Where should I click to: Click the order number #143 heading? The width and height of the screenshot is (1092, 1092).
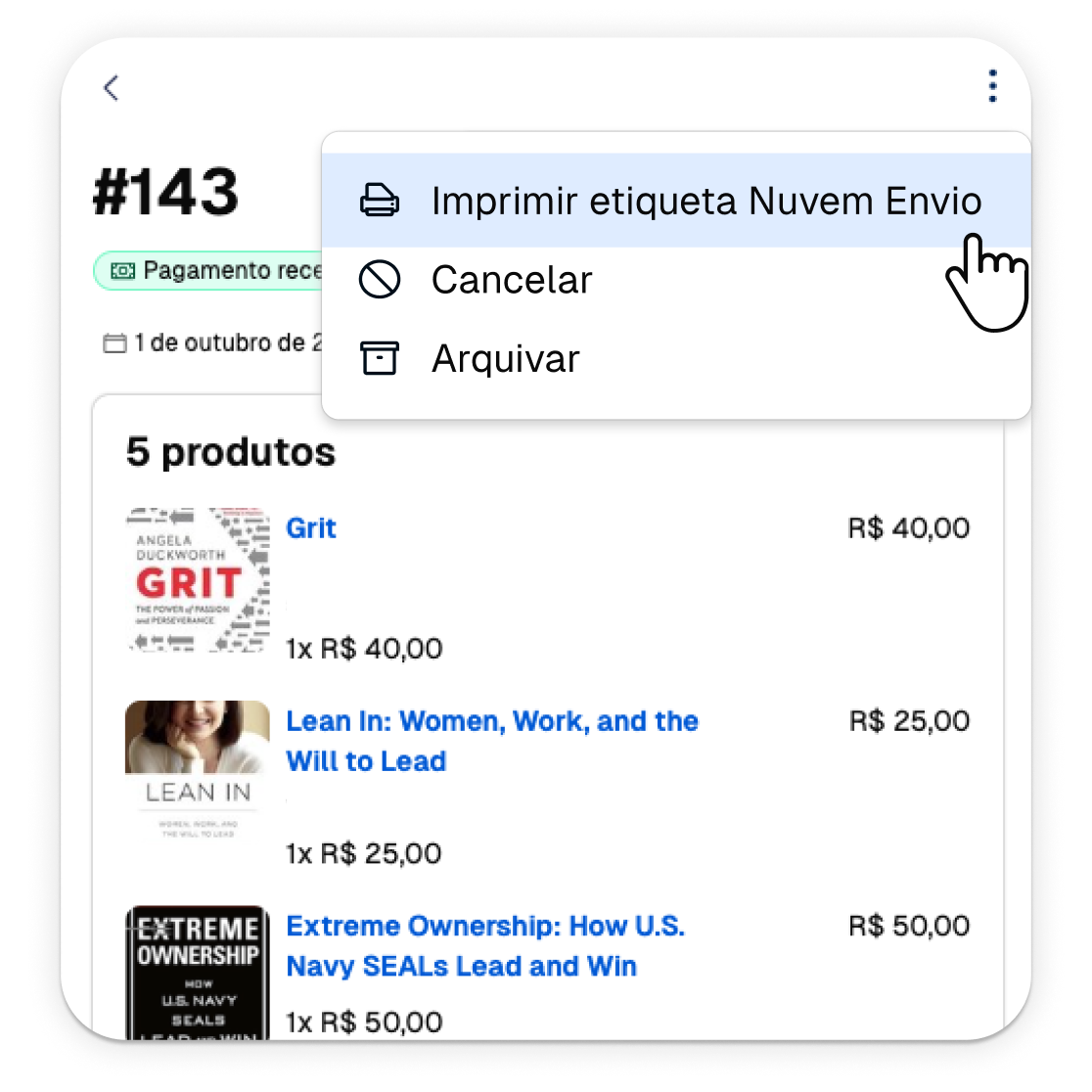[165, 192]
